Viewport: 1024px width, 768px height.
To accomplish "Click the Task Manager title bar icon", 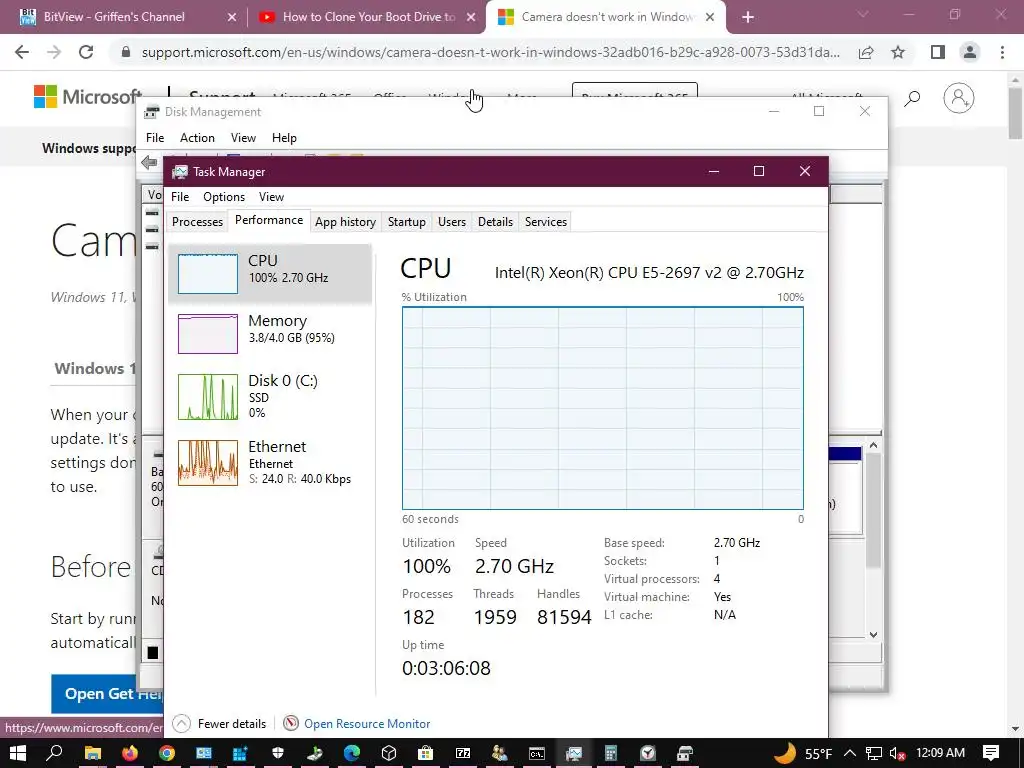I will 180,172.
